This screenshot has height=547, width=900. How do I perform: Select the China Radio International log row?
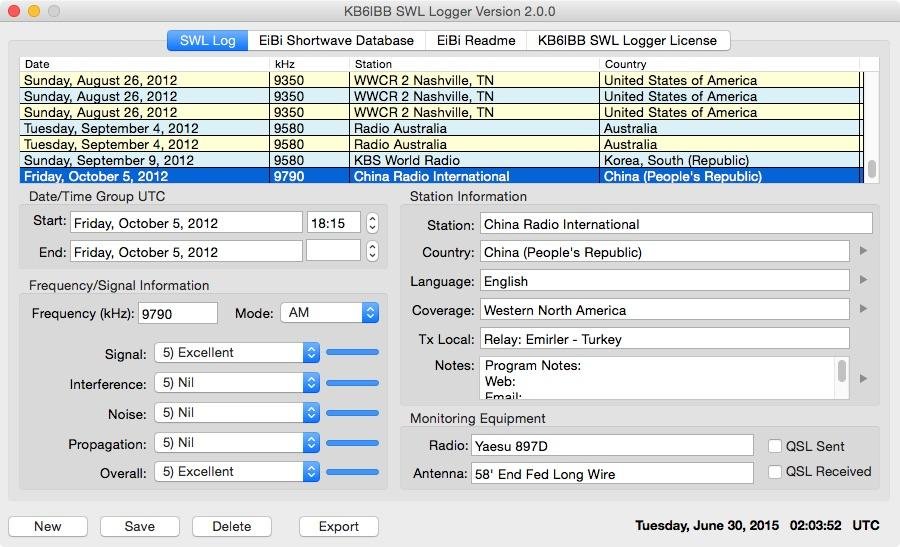click(441, 176)
